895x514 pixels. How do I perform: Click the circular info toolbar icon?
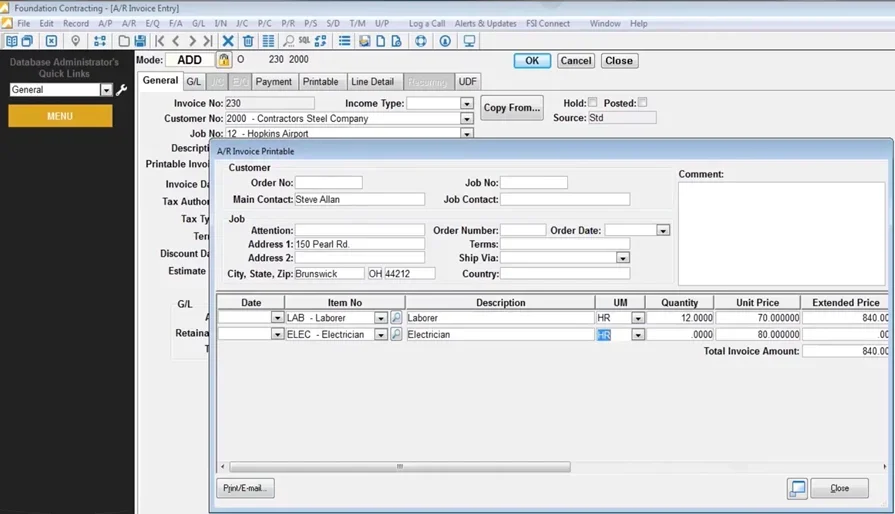click(x=445, y=41)
